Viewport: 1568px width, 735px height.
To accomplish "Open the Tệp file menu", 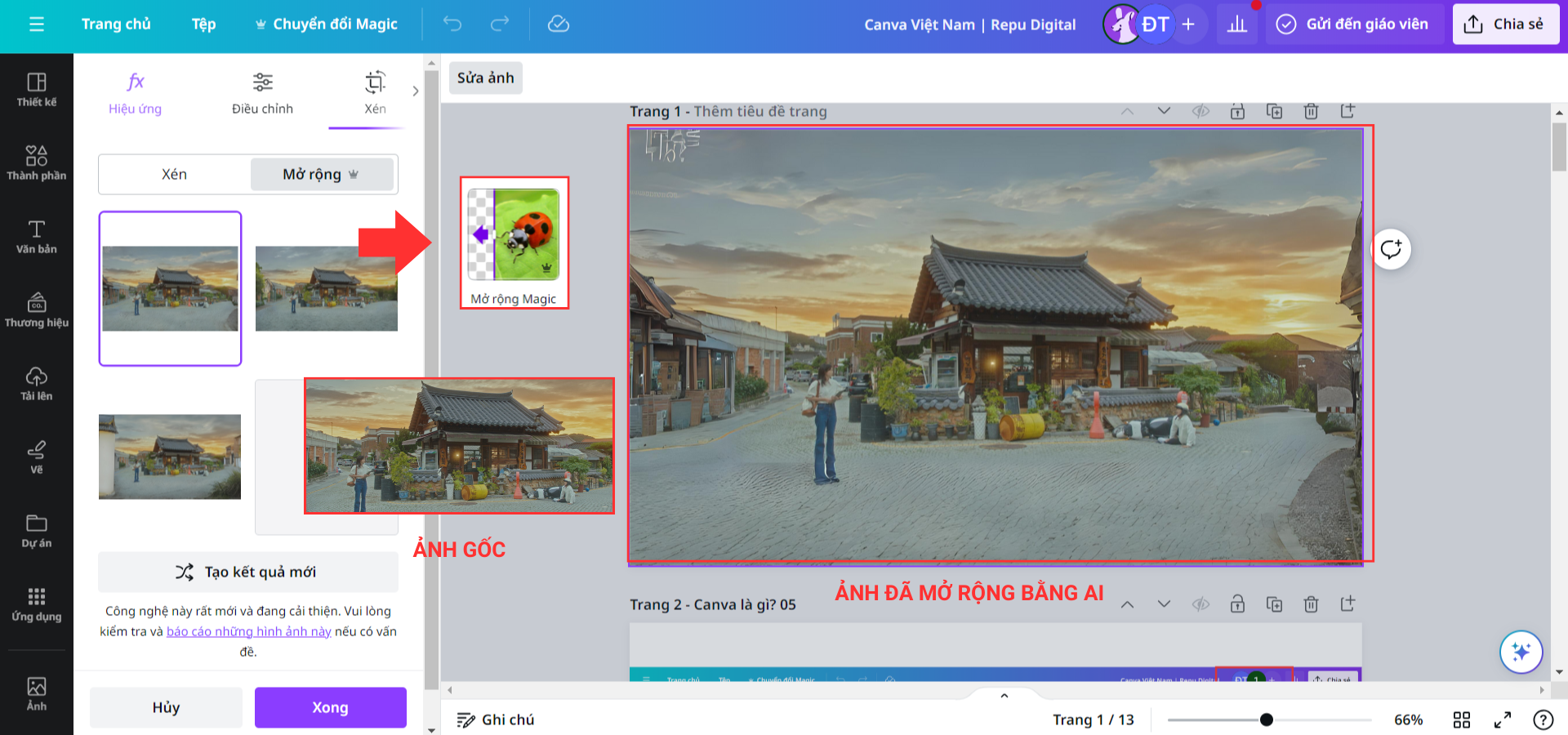I will [x=203, y=24].
